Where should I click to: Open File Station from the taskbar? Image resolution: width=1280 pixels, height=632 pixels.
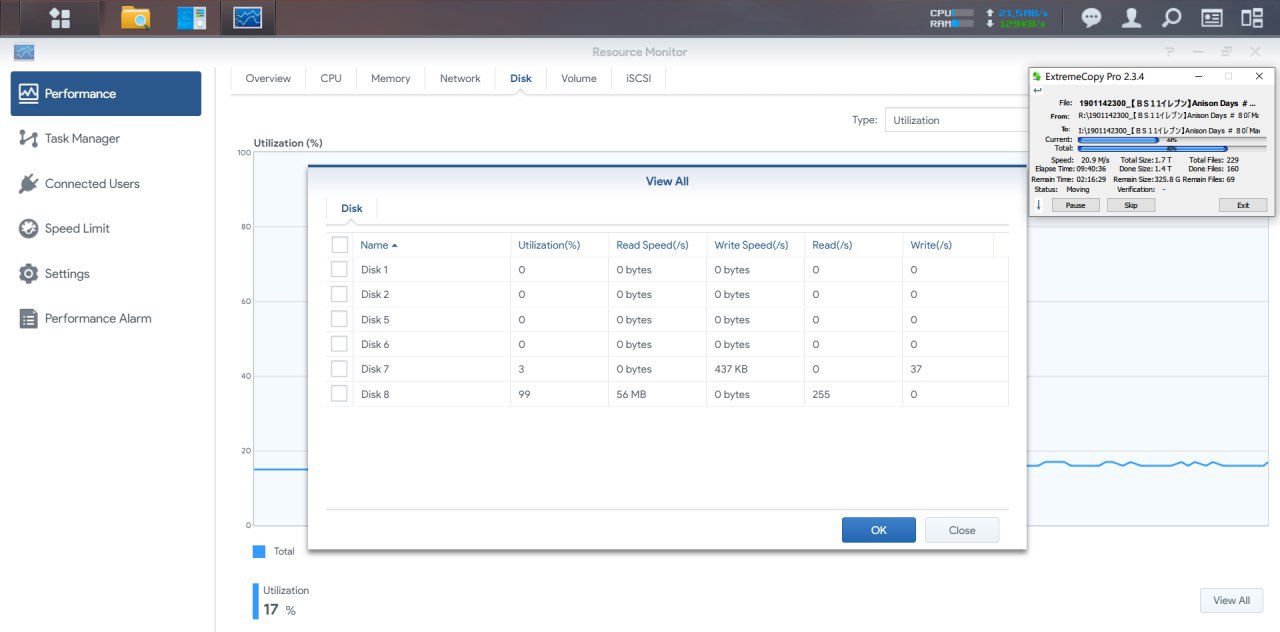(x=135, y=18)
